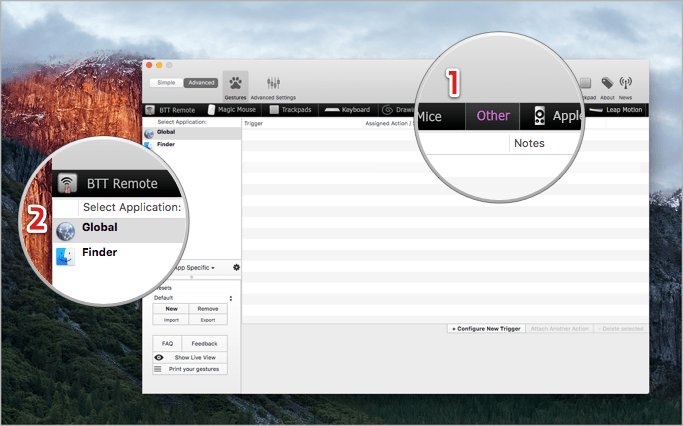Select Finder in the application list
Screen dimensions: 683x426
192,145
